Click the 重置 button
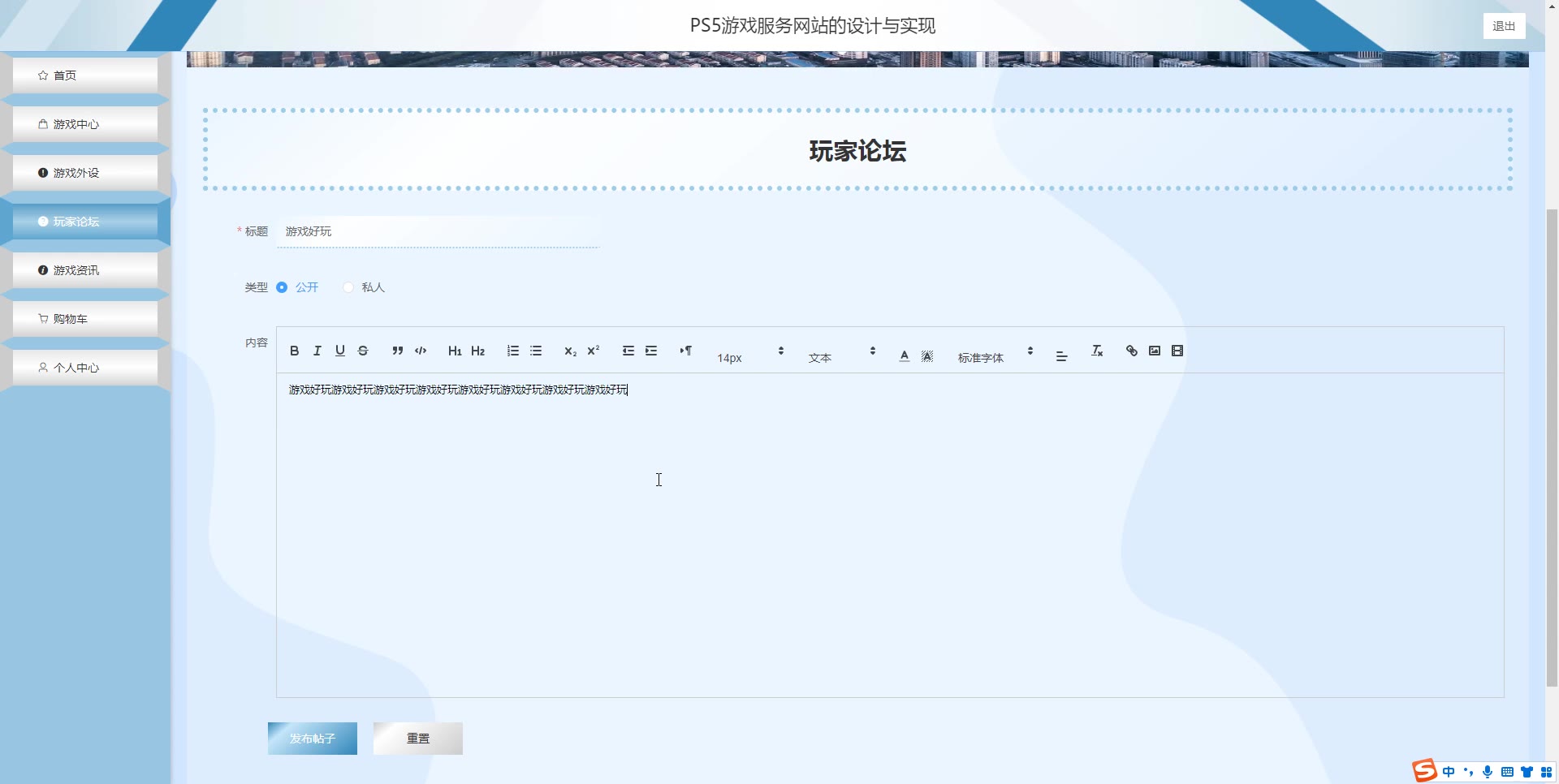1559x784 pixels. pyautogui.click(x=418, y=739)
